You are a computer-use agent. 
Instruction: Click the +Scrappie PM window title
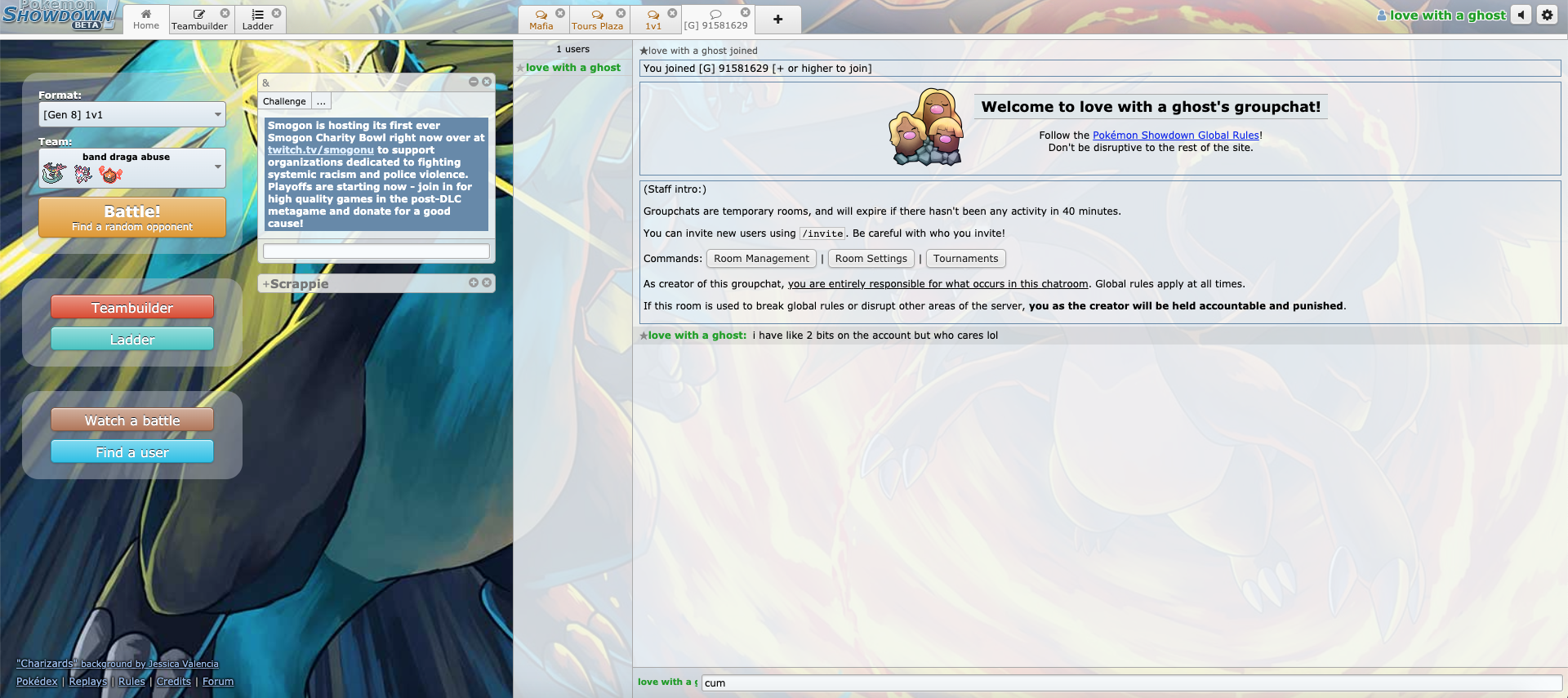296,284
